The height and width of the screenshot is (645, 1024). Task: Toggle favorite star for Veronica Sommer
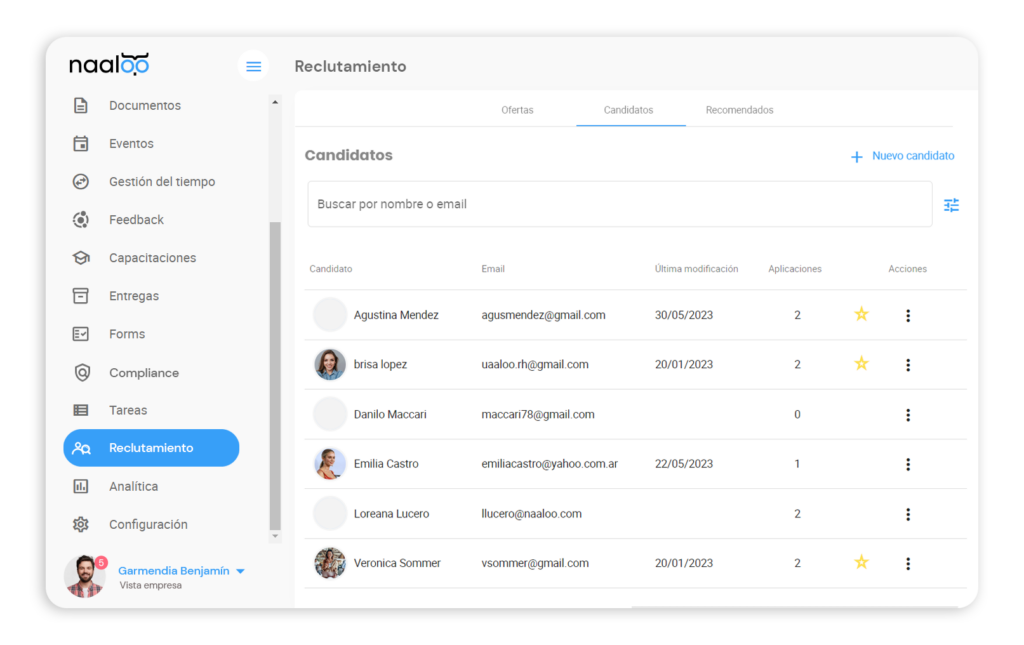(861, 561)
